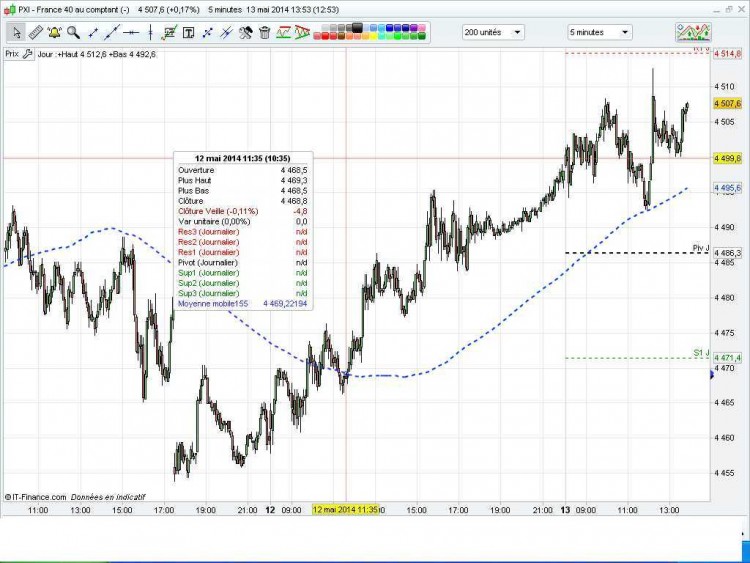This screenshot has width=750, height=563.
Task: Select the vertical line drawing tool
Action: [x=150, y=33]
